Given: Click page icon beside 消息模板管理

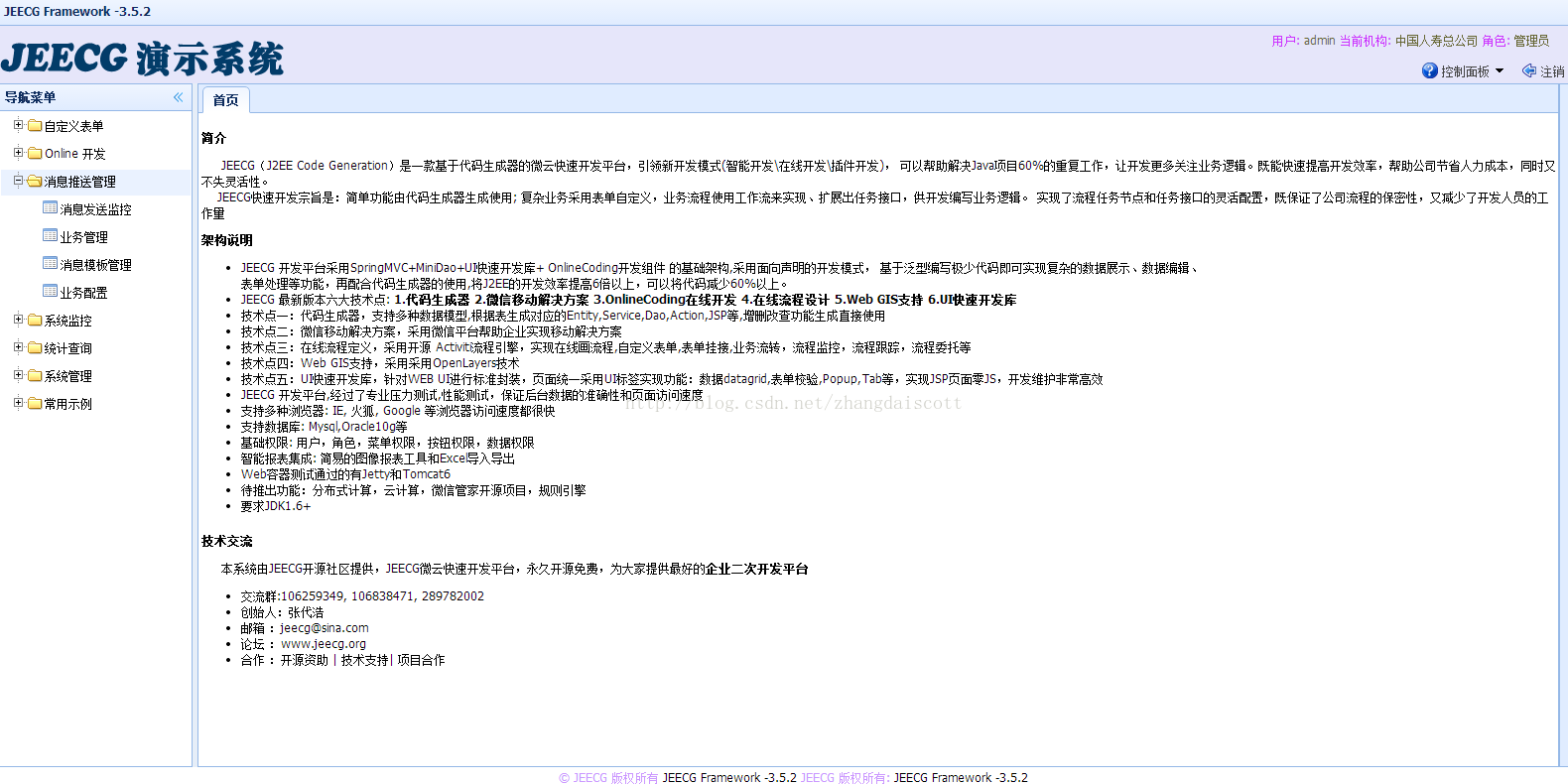Looking at the screenshot, I should click(51, 264).
